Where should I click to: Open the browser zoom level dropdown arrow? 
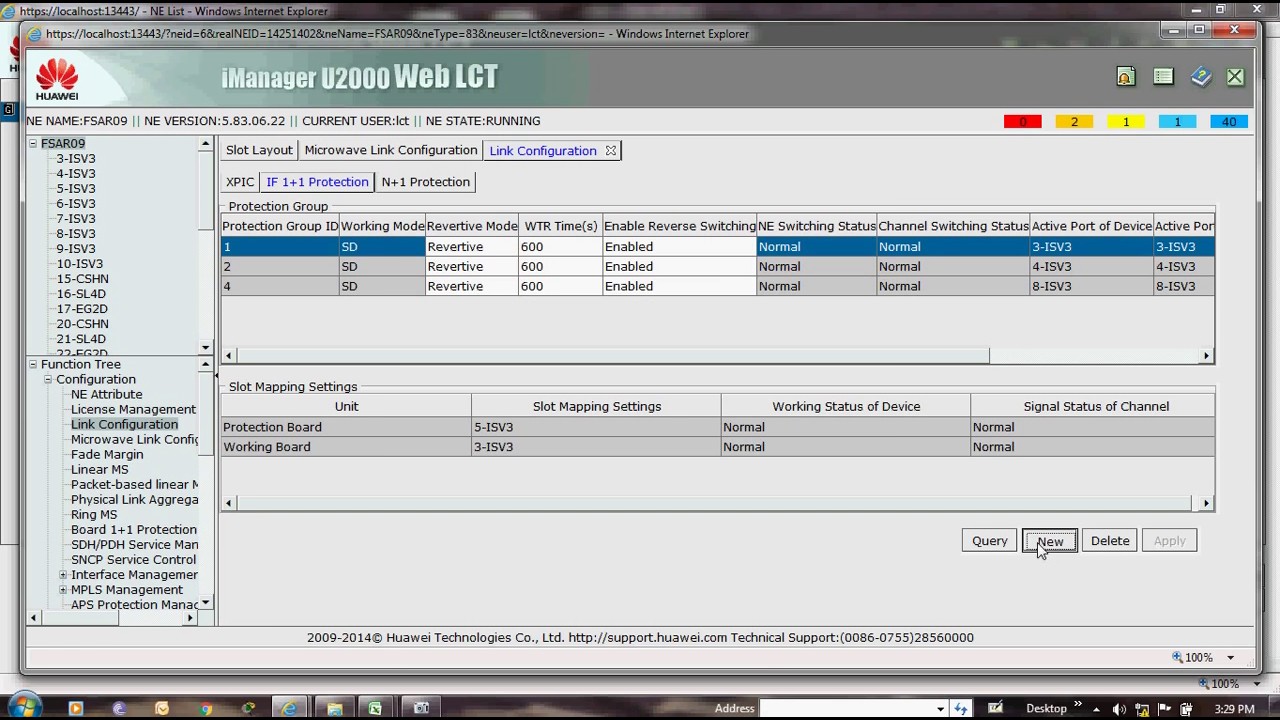tap(1230, 658)
